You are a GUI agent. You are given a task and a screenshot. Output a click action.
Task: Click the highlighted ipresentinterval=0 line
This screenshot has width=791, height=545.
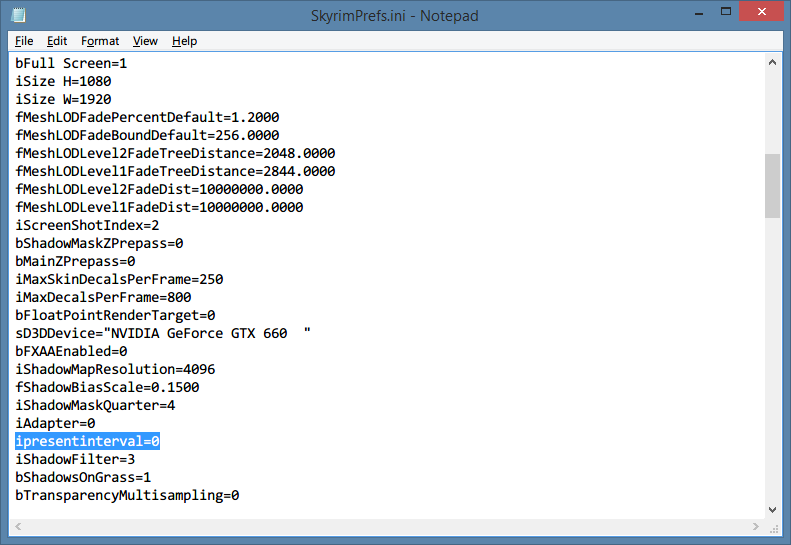coord(87,441)
